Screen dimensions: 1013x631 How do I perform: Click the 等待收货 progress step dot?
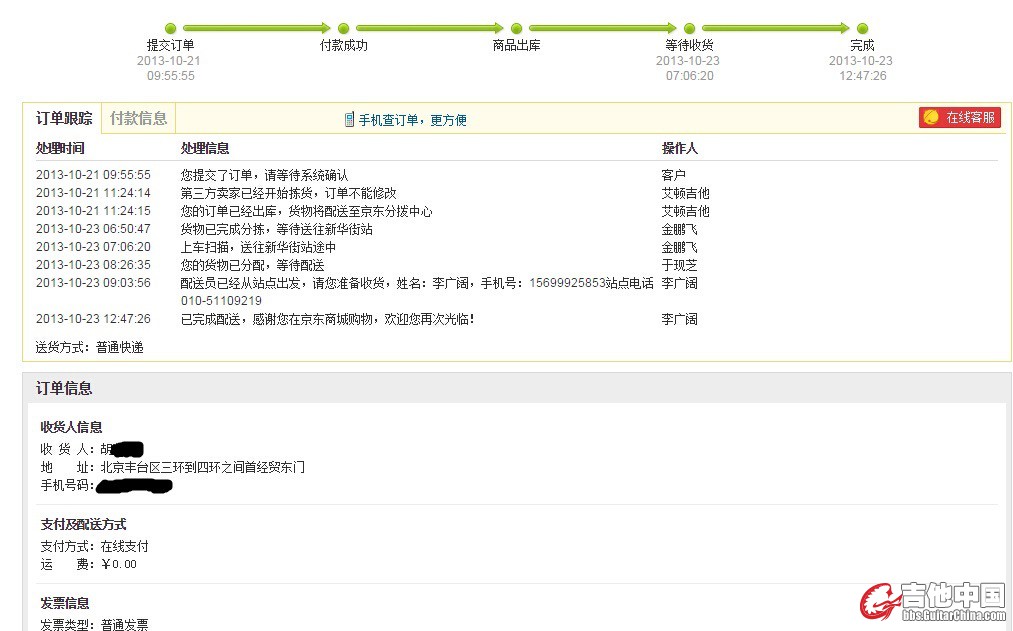689,29
